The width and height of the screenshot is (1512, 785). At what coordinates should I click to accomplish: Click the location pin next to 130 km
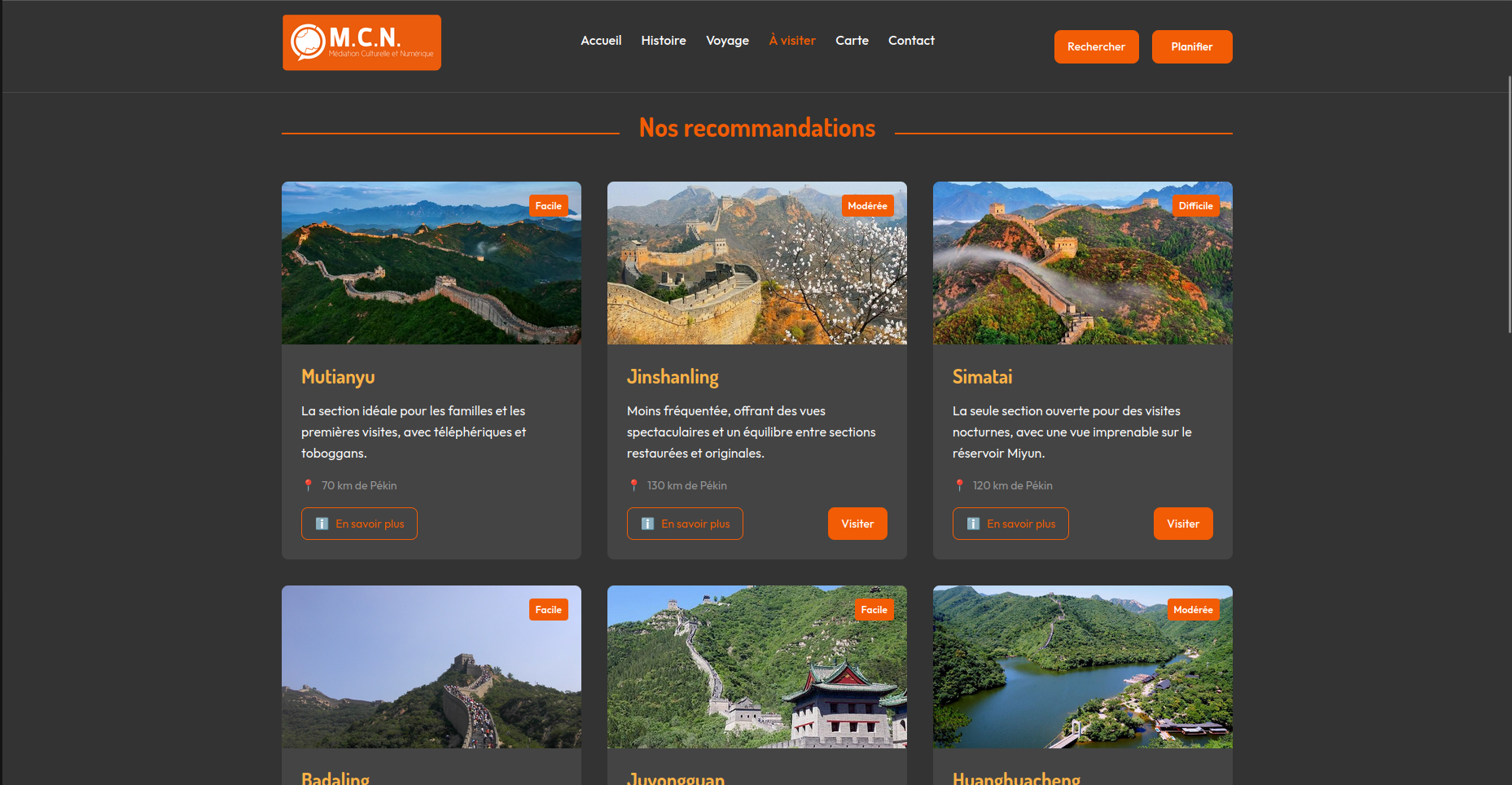coord(633,485)
